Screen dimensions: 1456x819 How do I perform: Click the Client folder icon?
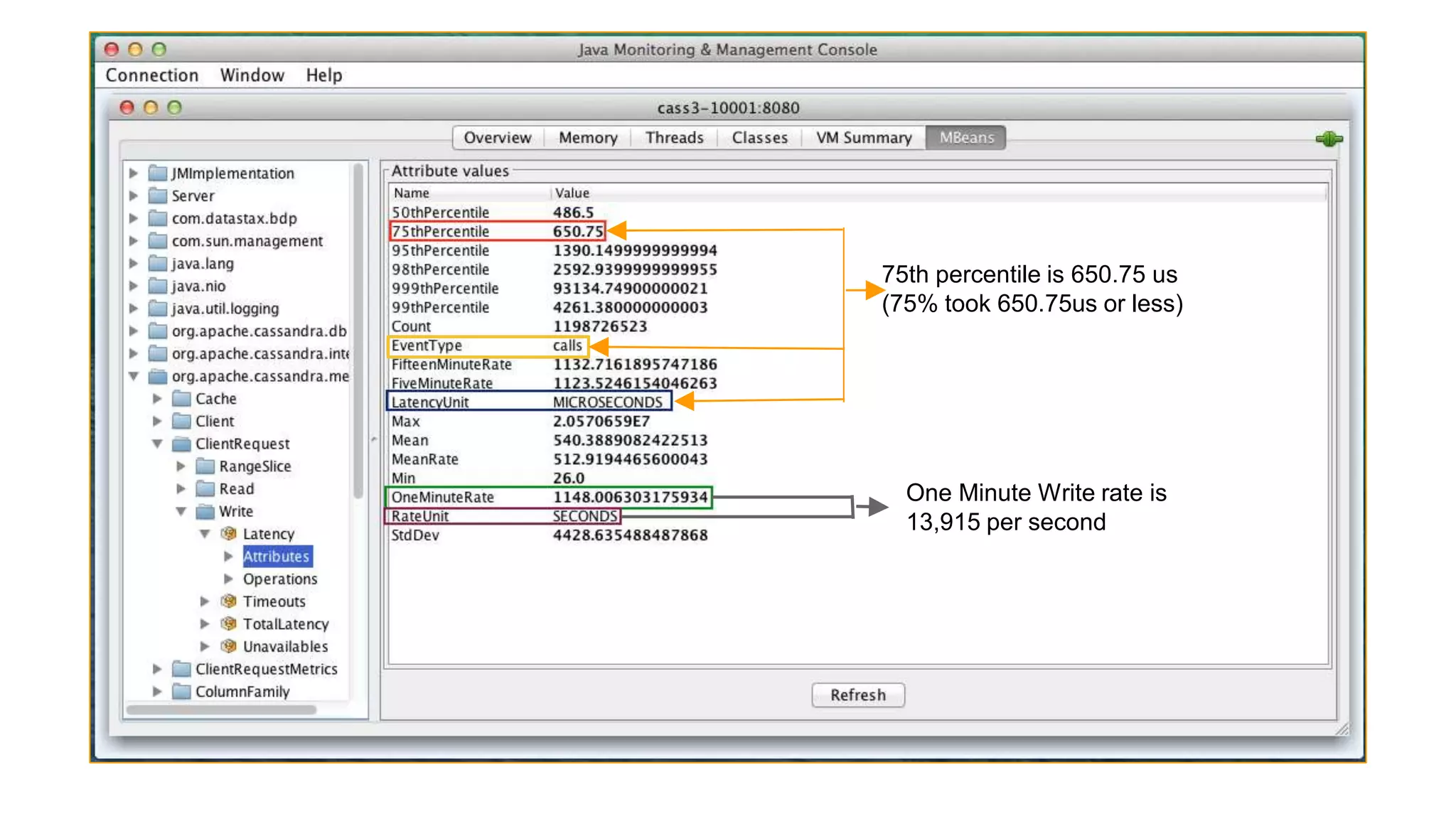[182, 421]
